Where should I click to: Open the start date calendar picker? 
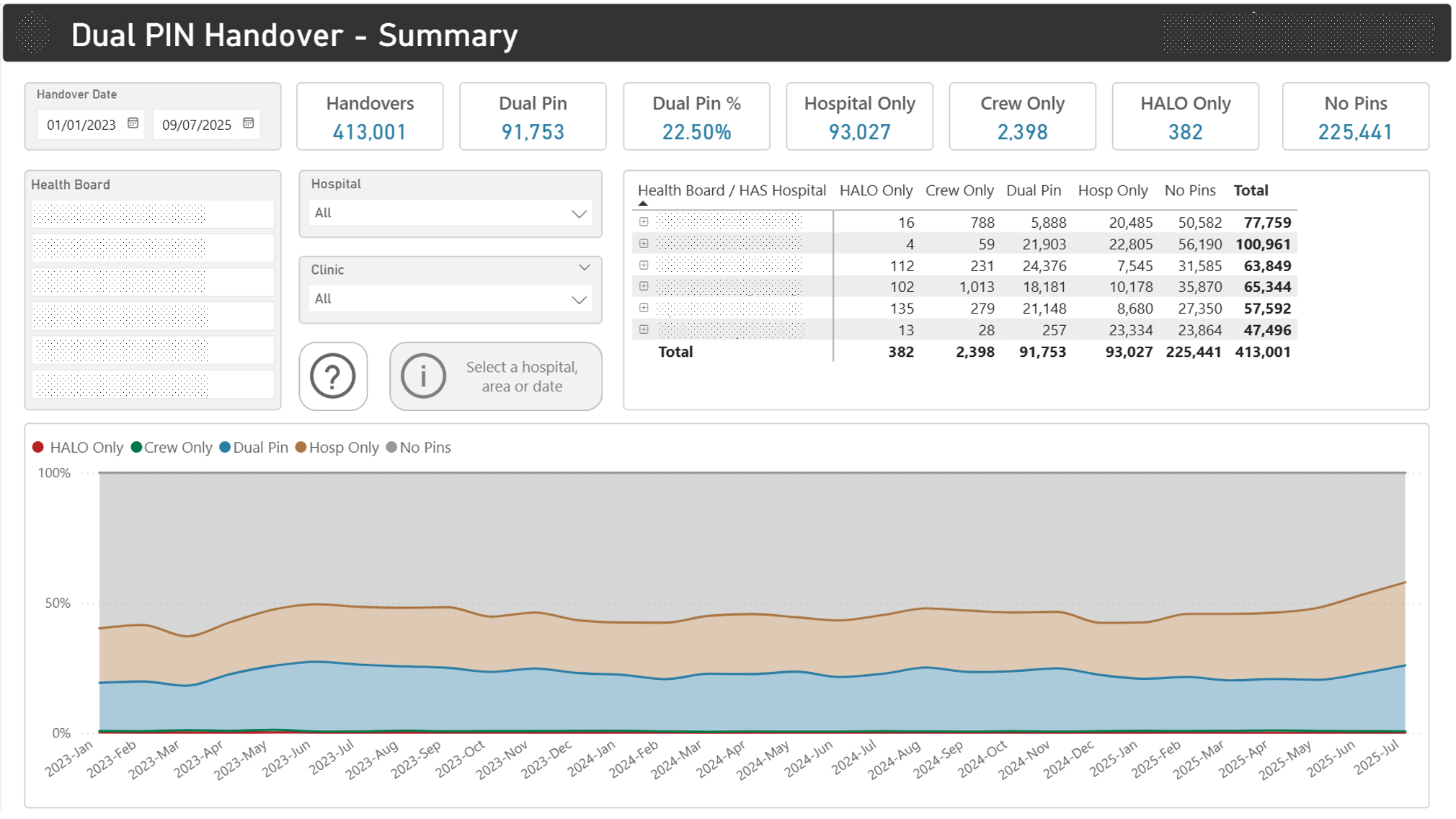(133, 124)
